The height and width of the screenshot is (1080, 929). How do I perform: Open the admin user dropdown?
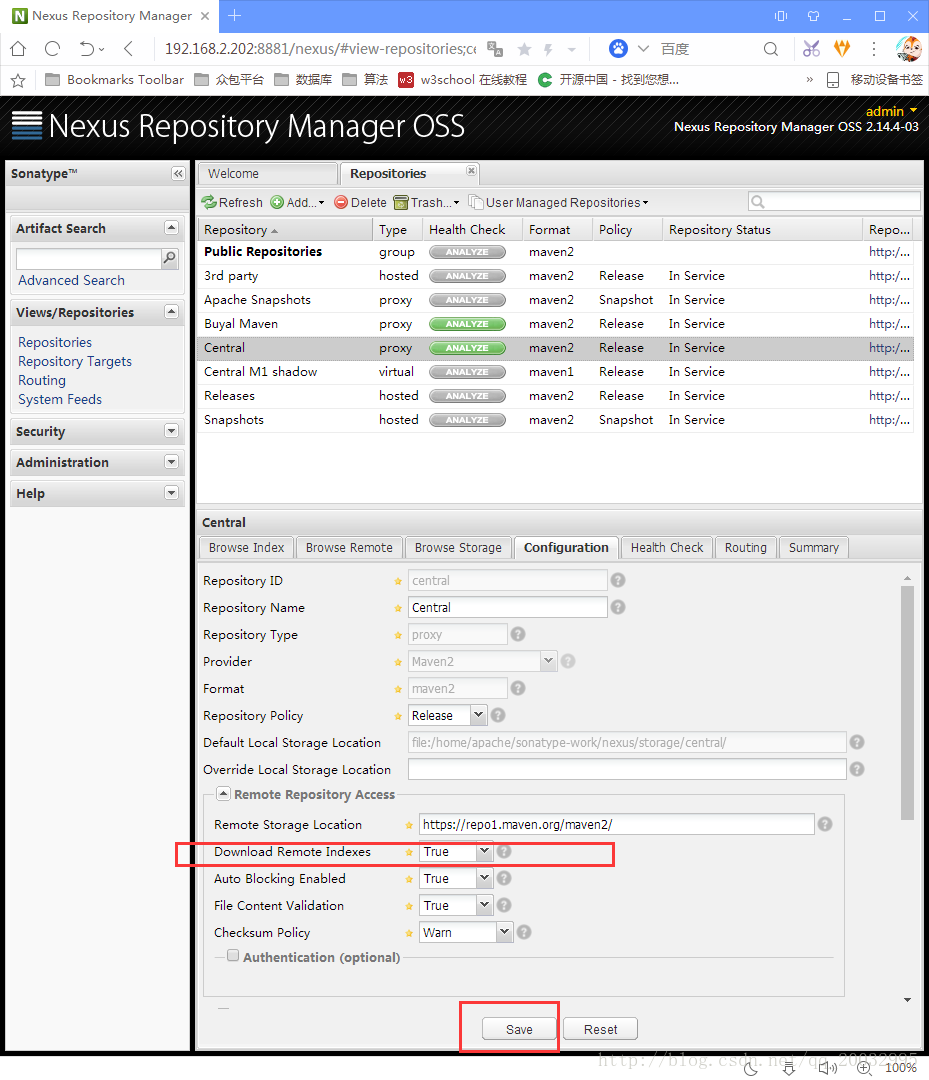892,111
